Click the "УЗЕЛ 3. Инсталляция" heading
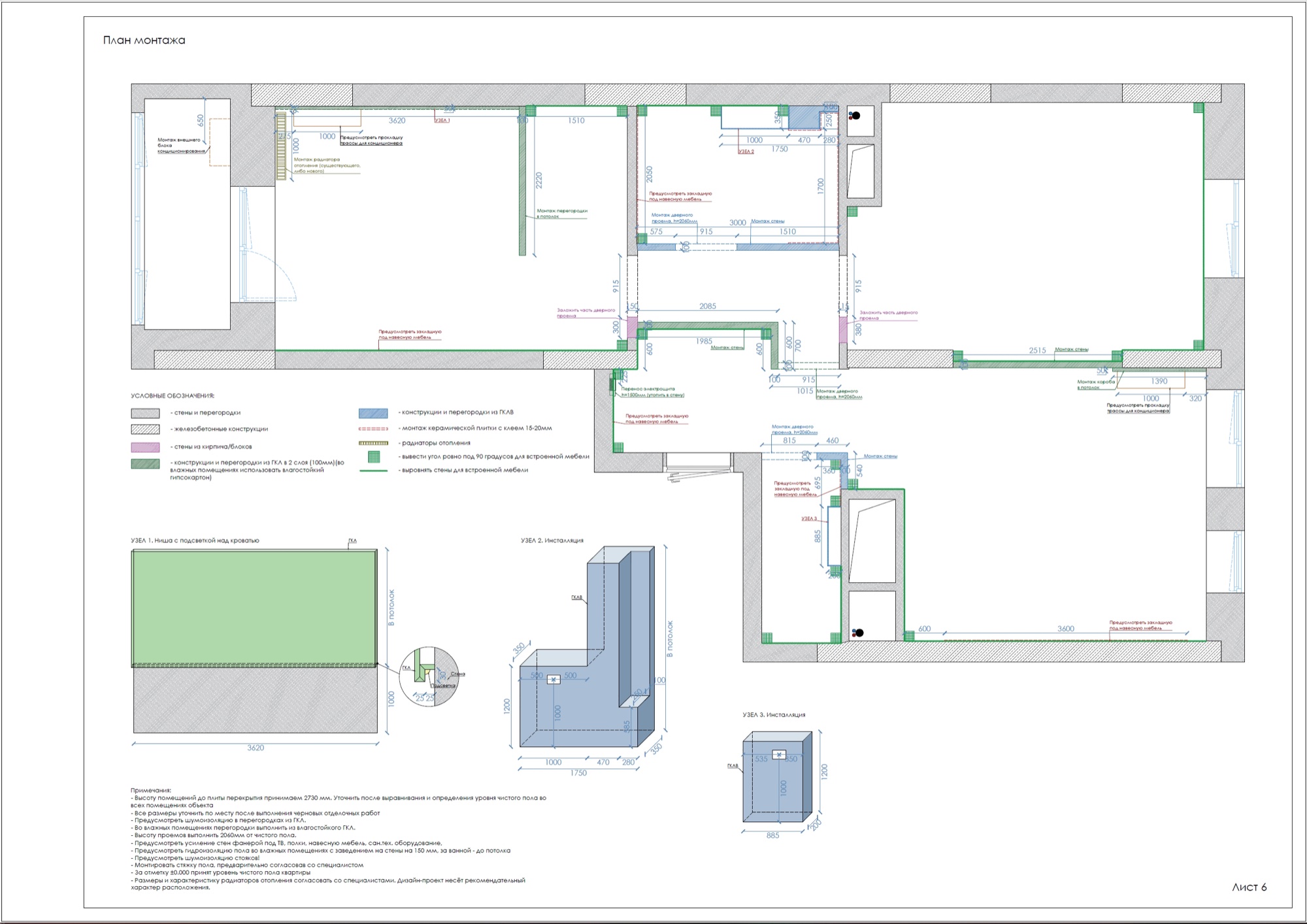 pos(774,715)
